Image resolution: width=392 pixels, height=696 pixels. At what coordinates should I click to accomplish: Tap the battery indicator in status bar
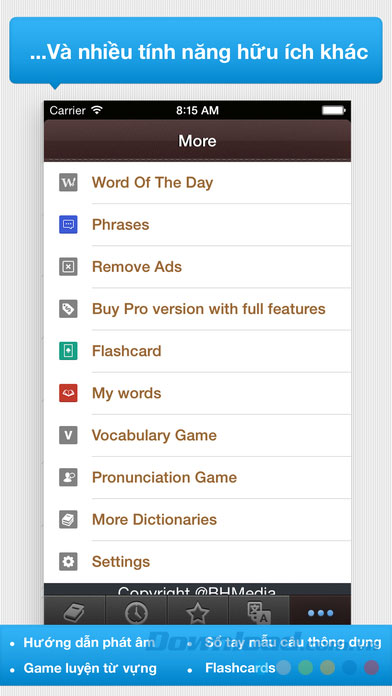[x=333, y=110]
